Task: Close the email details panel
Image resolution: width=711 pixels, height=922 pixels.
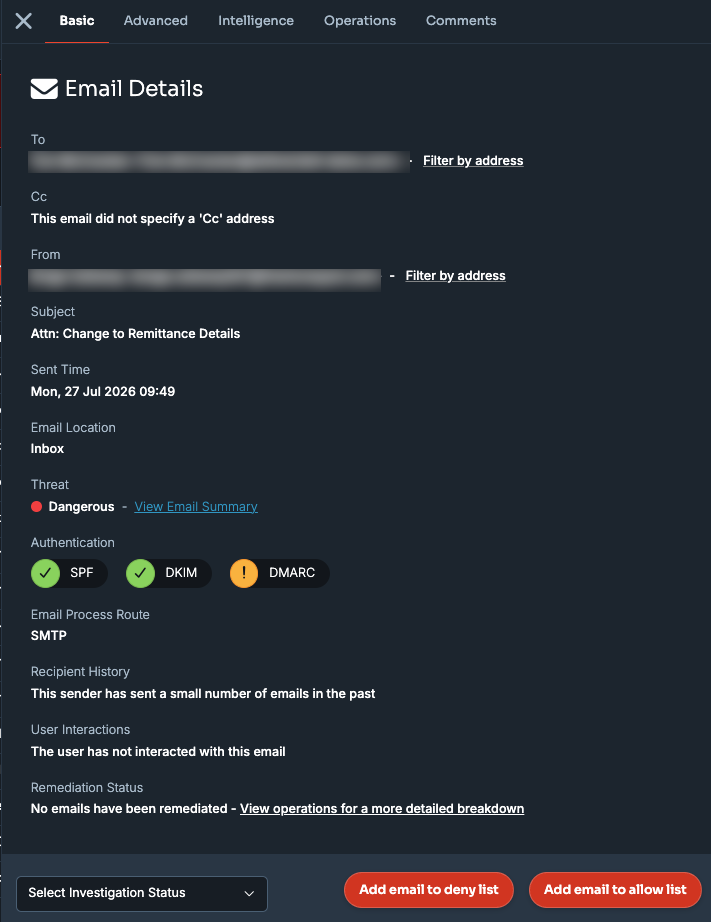Action: 24,21
